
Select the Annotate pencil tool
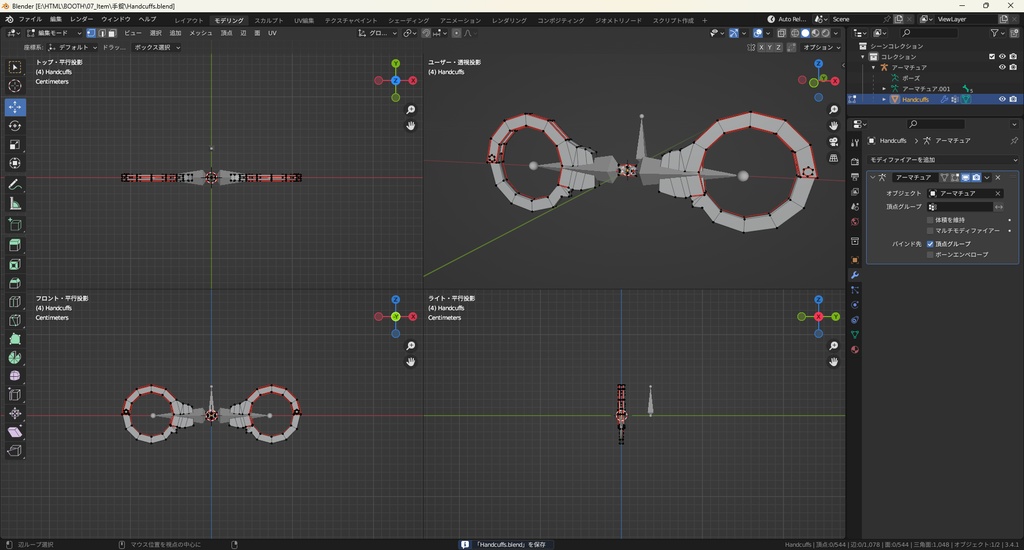pyautogui.click(x=15, y=184)
